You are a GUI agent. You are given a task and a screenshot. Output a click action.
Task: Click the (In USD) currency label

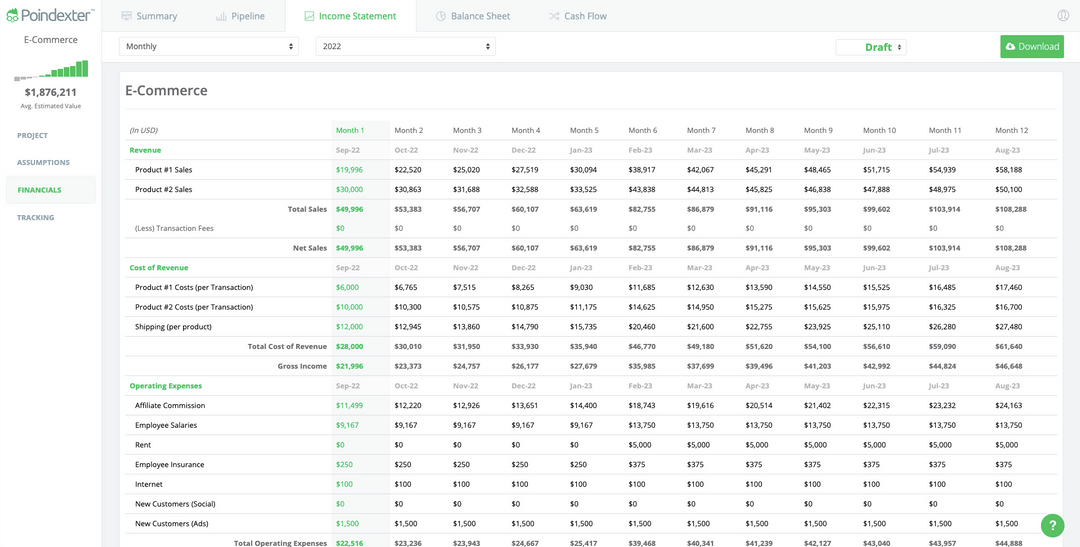[143, 130]
